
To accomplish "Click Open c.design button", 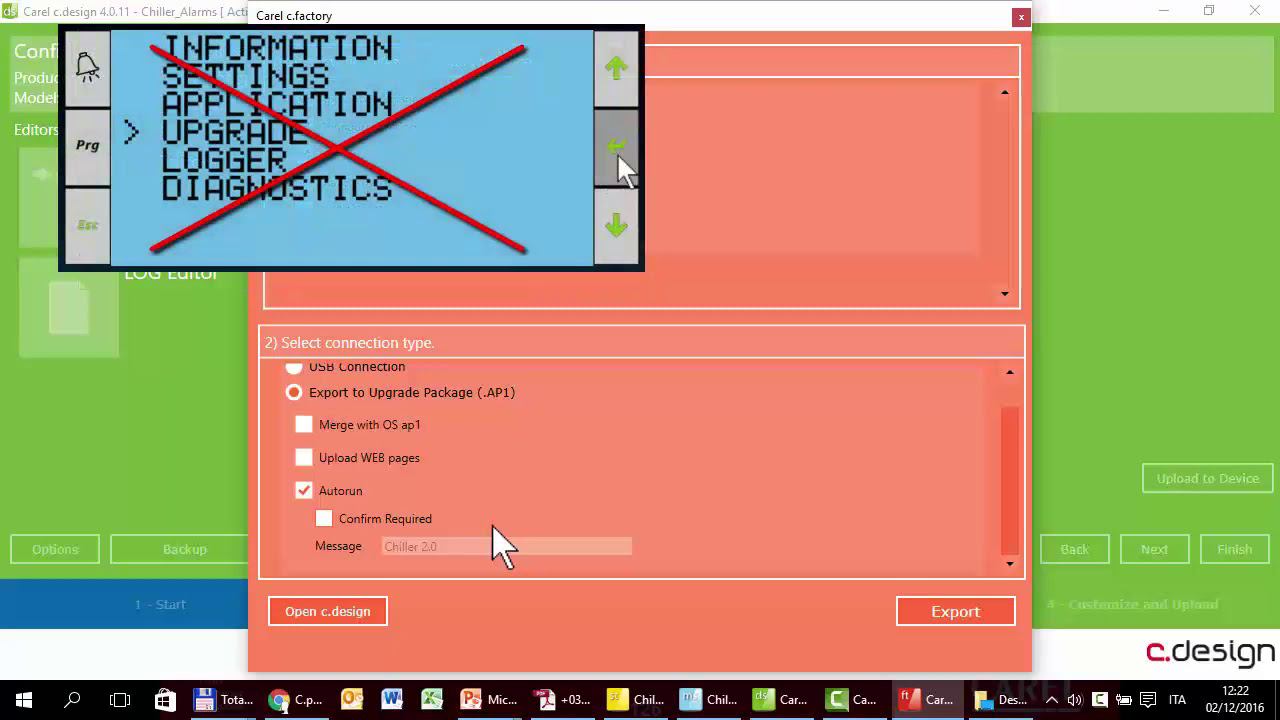I will pos(328,611).
